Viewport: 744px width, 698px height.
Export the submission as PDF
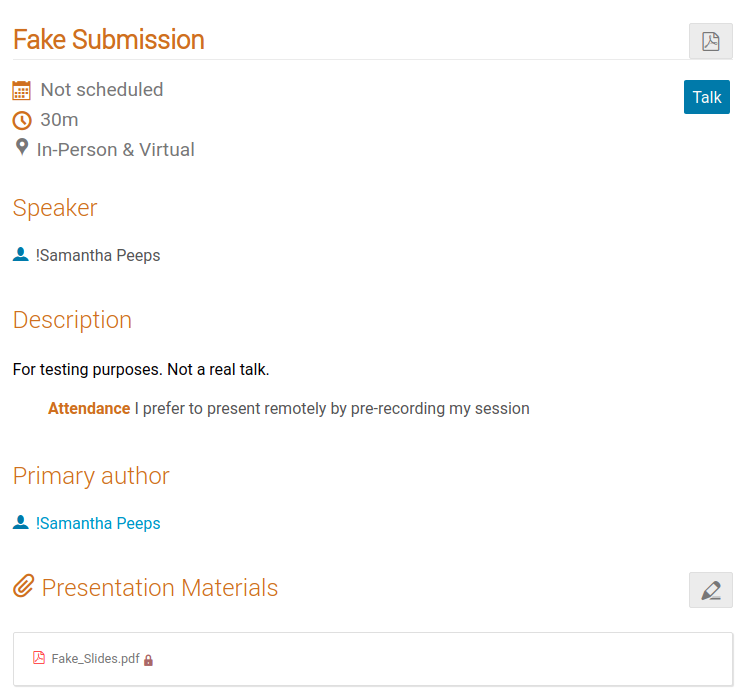[x=710, y=41]
